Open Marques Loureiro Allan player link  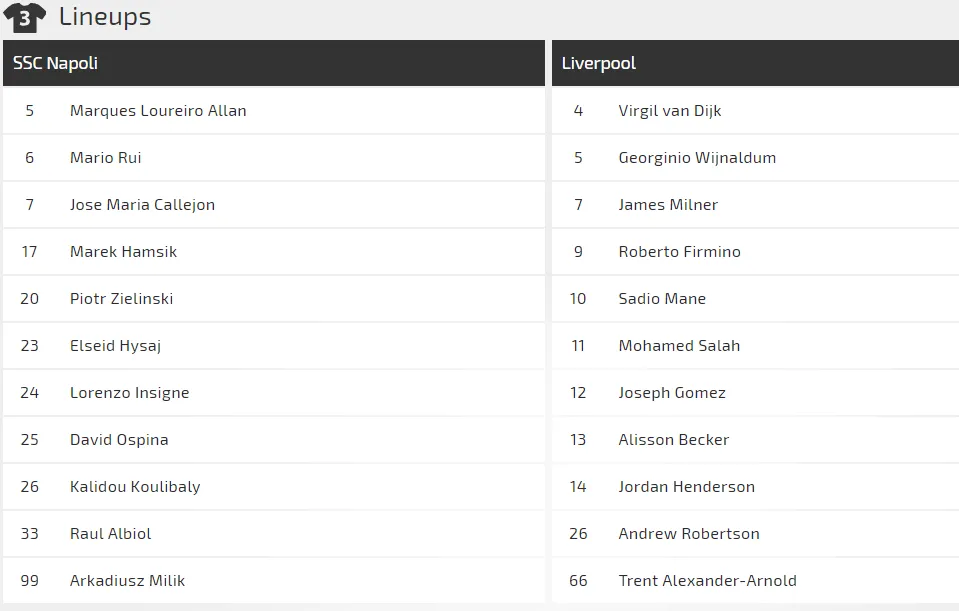point(158,111)
